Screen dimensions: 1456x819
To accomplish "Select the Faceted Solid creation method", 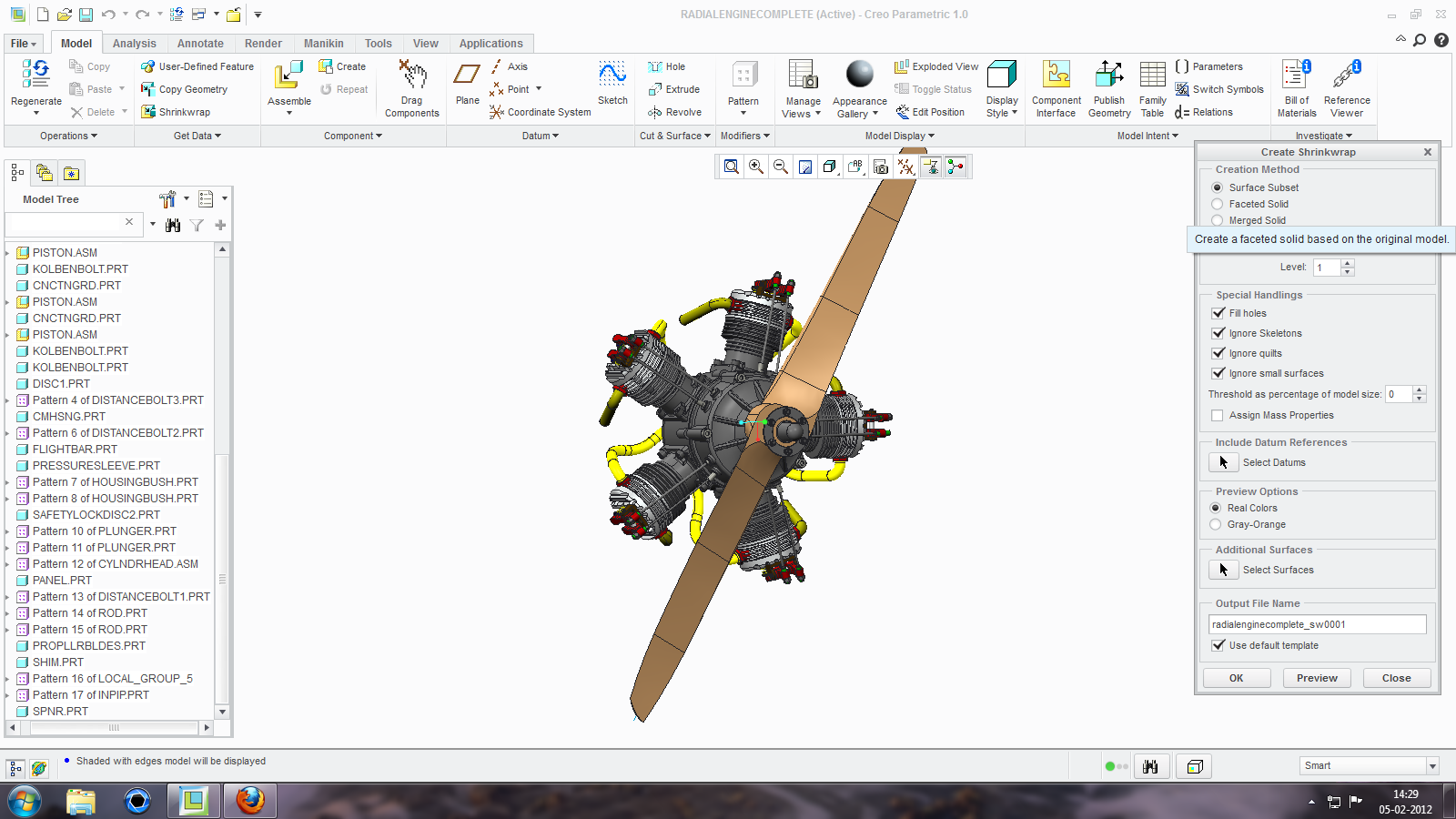I will coord(1217,204).
